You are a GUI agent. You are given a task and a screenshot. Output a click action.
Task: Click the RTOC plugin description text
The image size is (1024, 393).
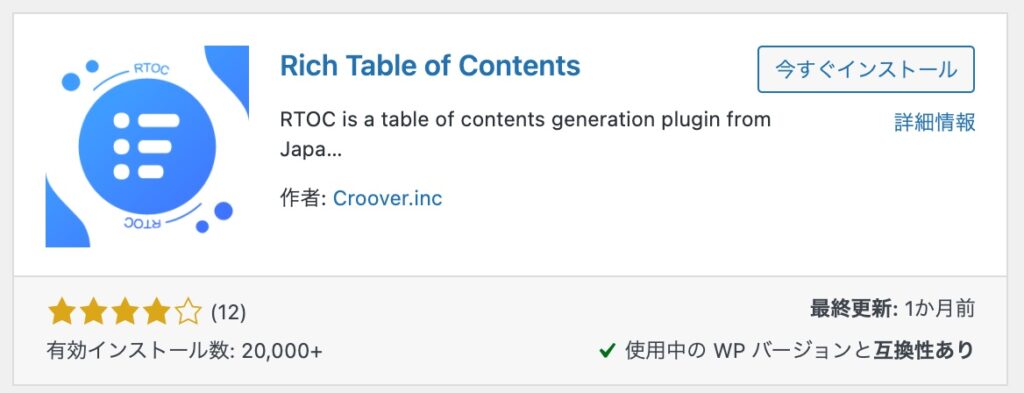(x=525, y=135)
